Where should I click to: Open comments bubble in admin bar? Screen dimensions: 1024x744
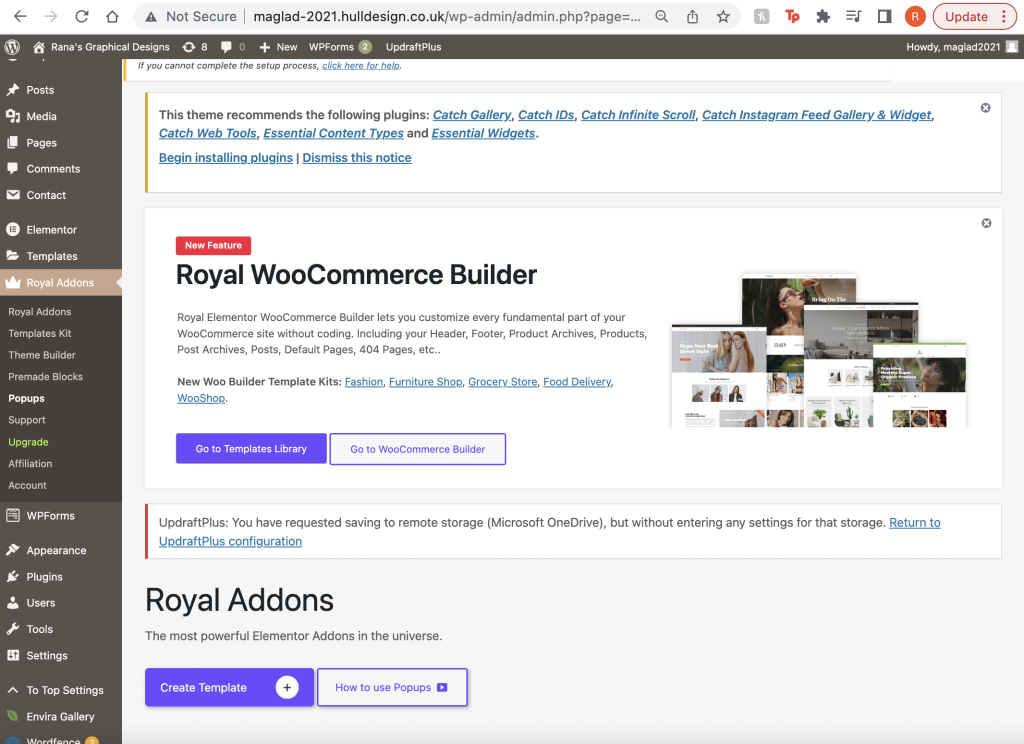[233, 47]
